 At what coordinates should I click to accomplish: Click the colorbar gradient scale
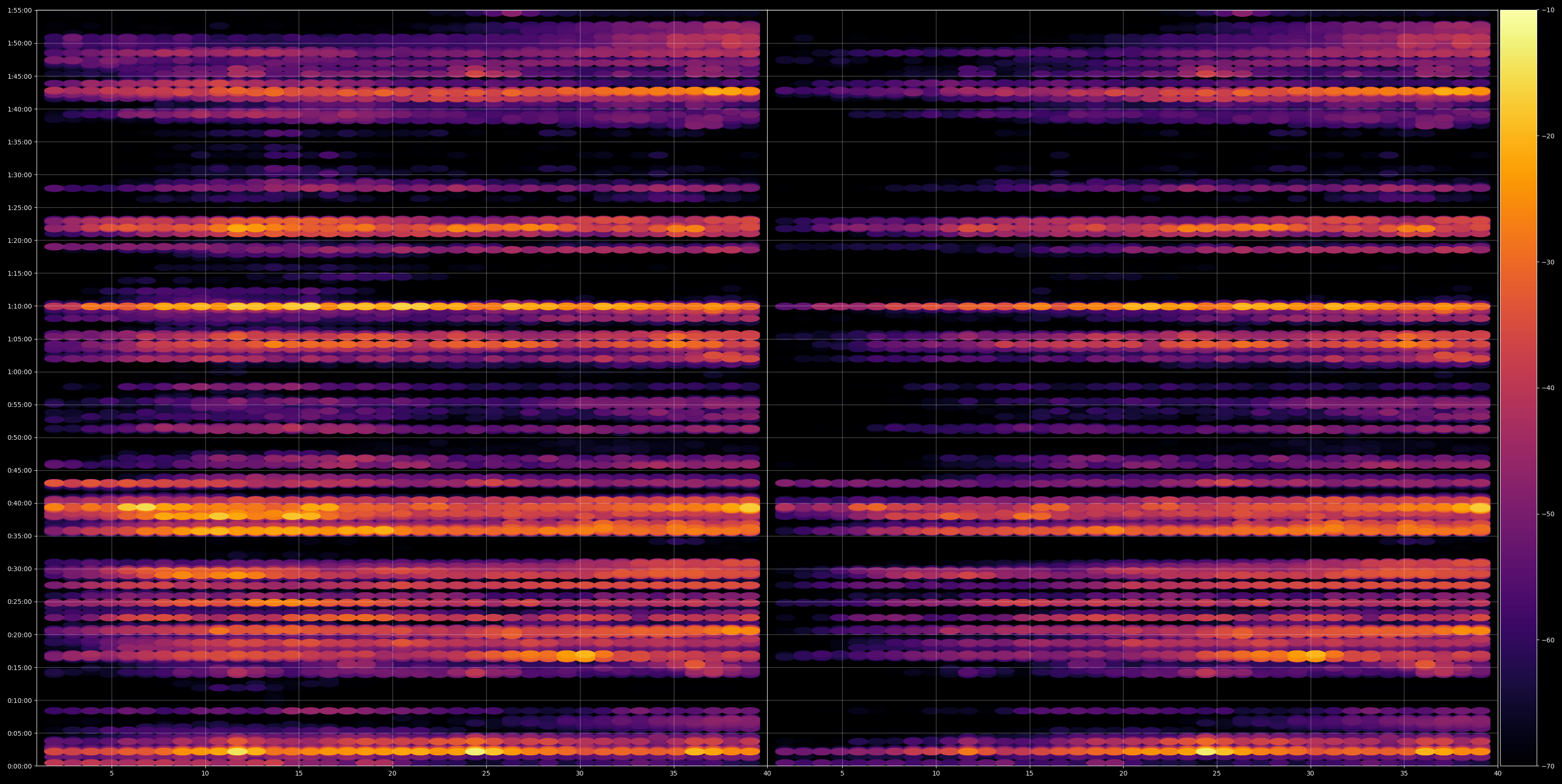point(1518,388)
